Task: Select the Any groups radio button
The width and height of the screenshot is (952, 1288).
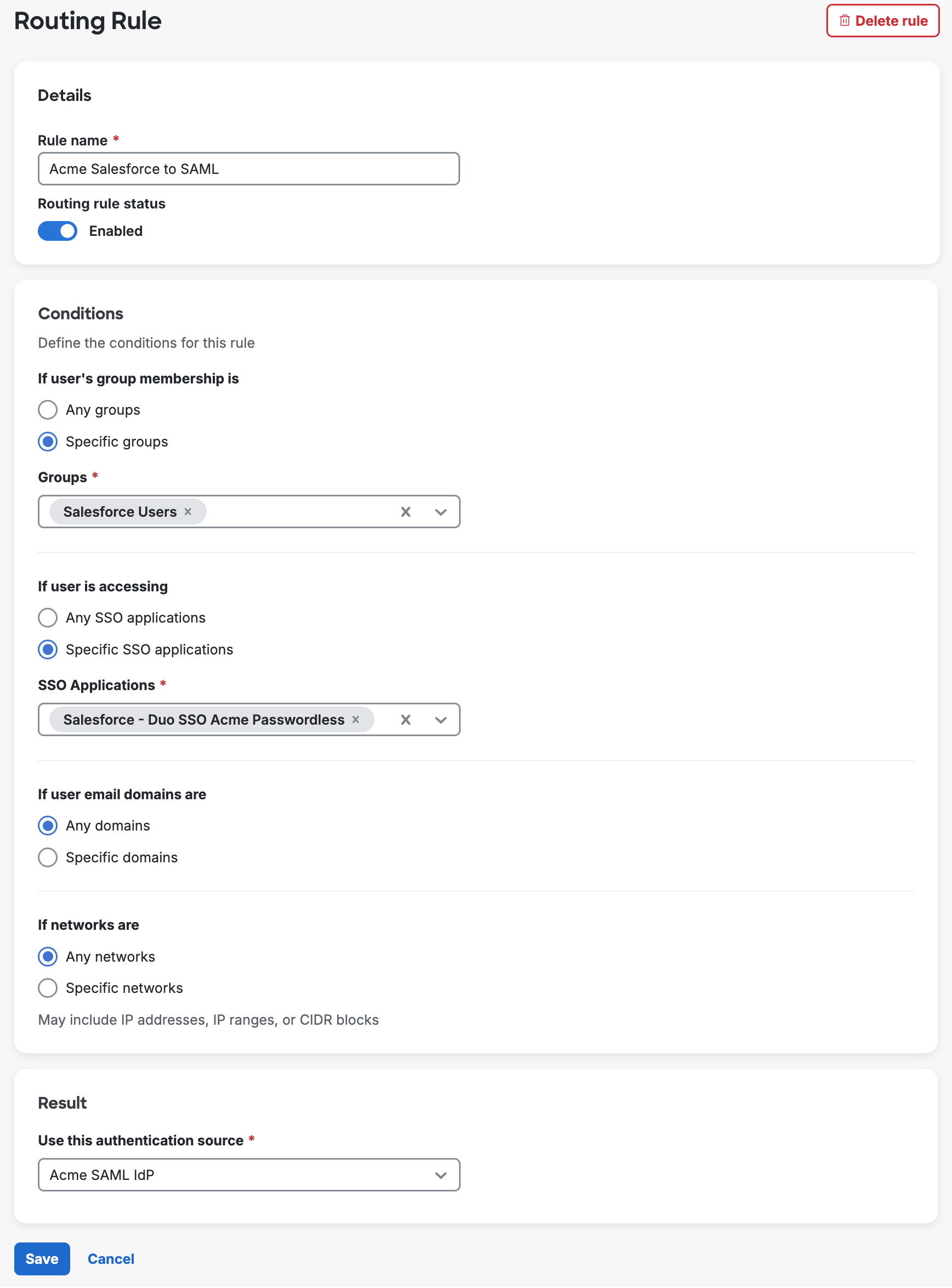Action: point(48,409)
